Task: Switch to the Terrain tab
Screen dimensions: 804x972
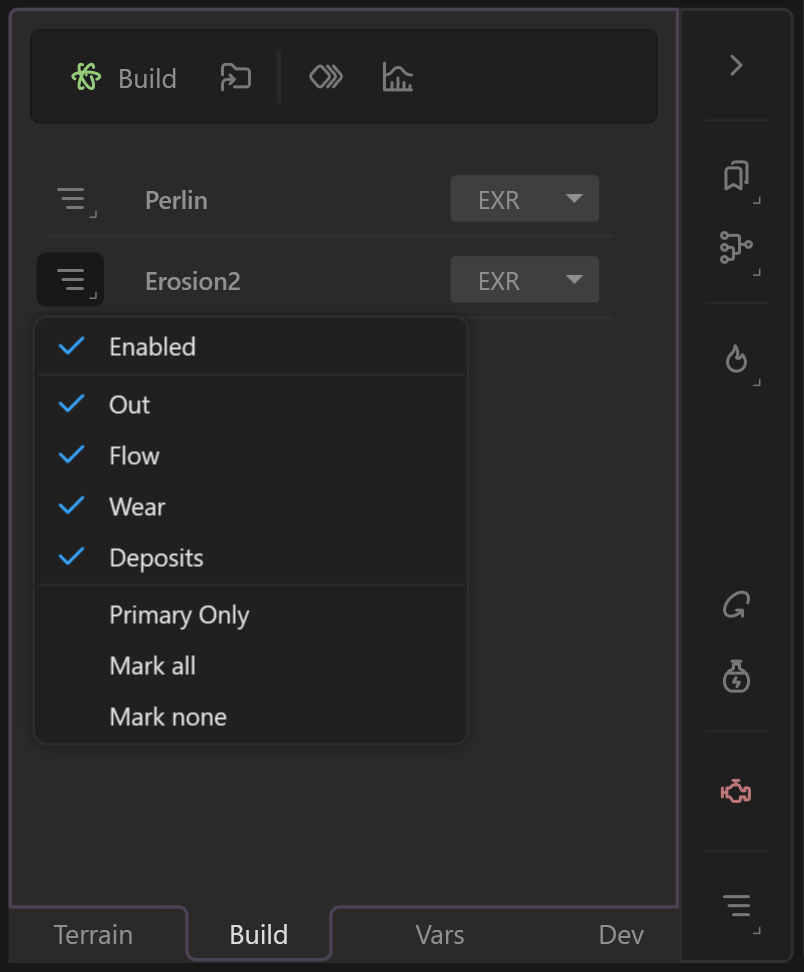Action: pyautogui.click(x=94, y=935)
